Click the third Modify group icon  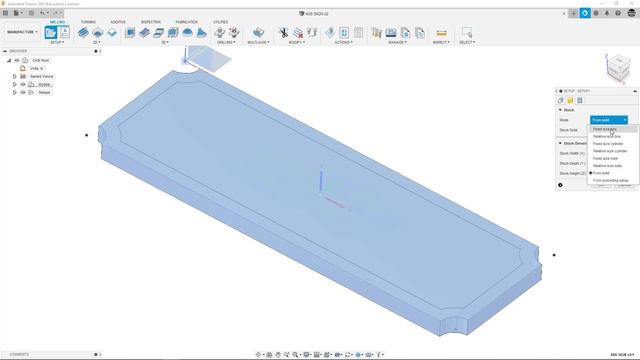(312, 32)
